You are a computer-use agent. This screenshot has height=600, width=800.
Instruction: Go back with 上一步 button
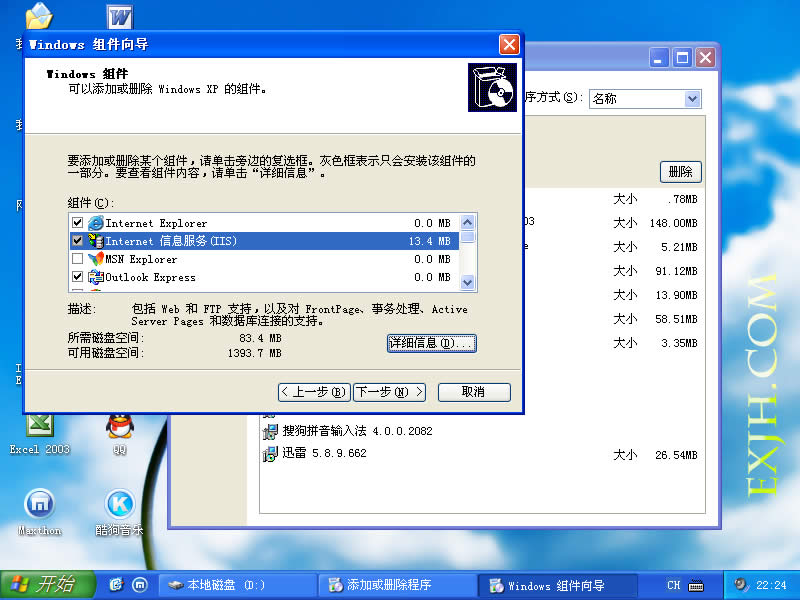pyautogui.click(x=314, y=392)
